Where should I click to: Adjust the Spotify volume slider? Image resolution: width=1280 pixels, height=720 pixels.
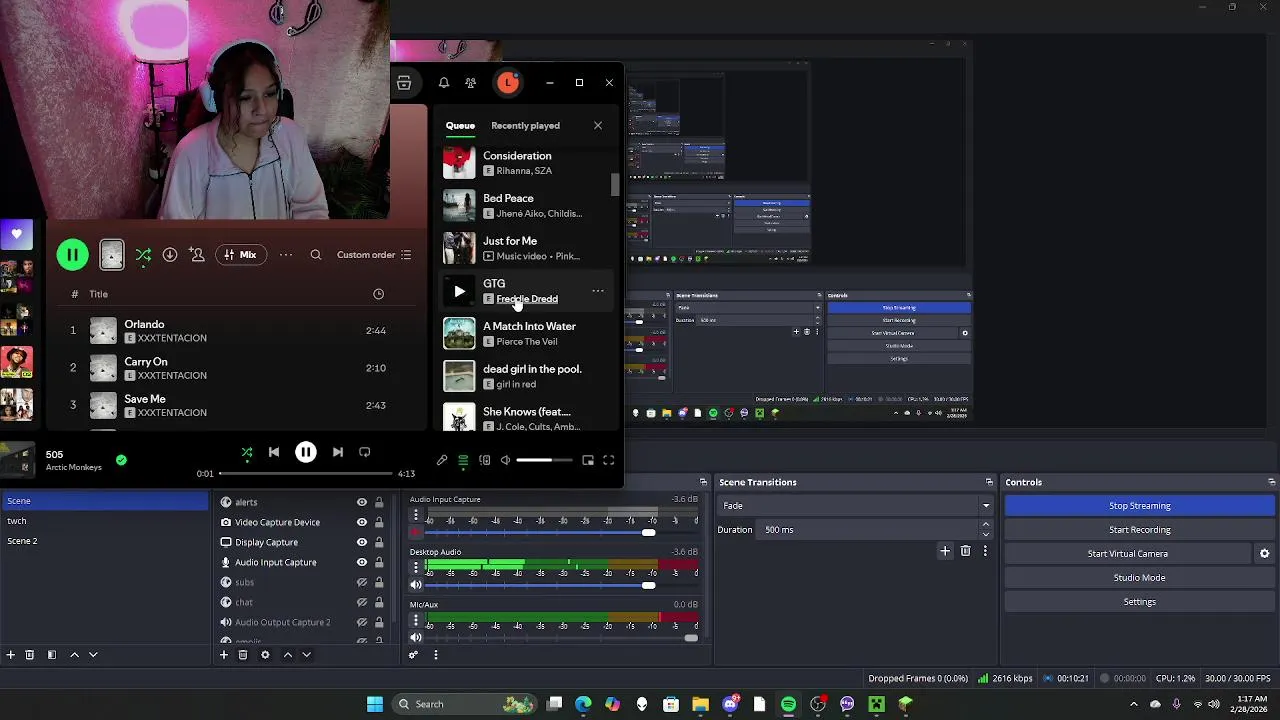pos(544,461)
